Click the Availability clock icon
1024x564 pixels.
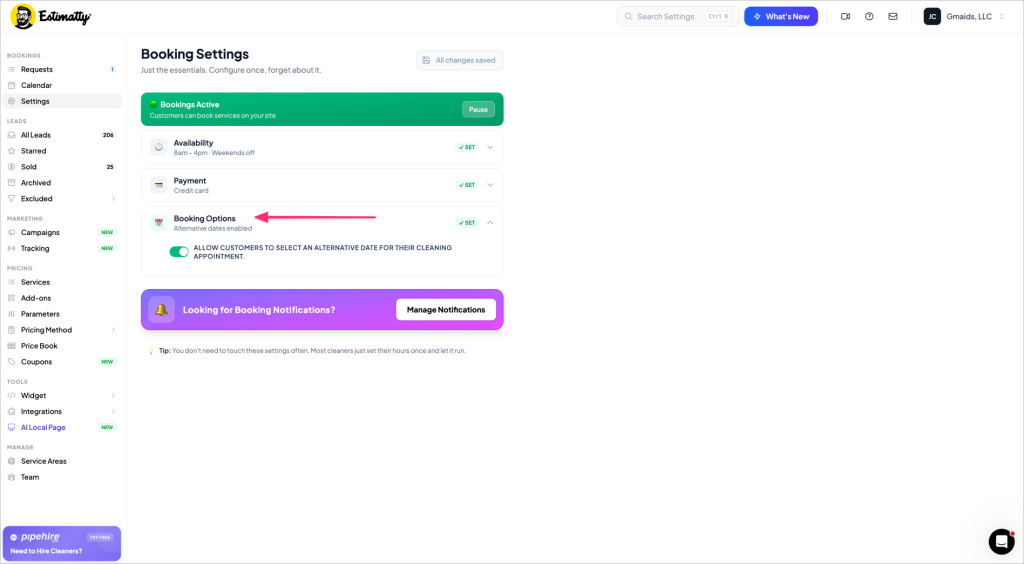(x=159, y=147)
